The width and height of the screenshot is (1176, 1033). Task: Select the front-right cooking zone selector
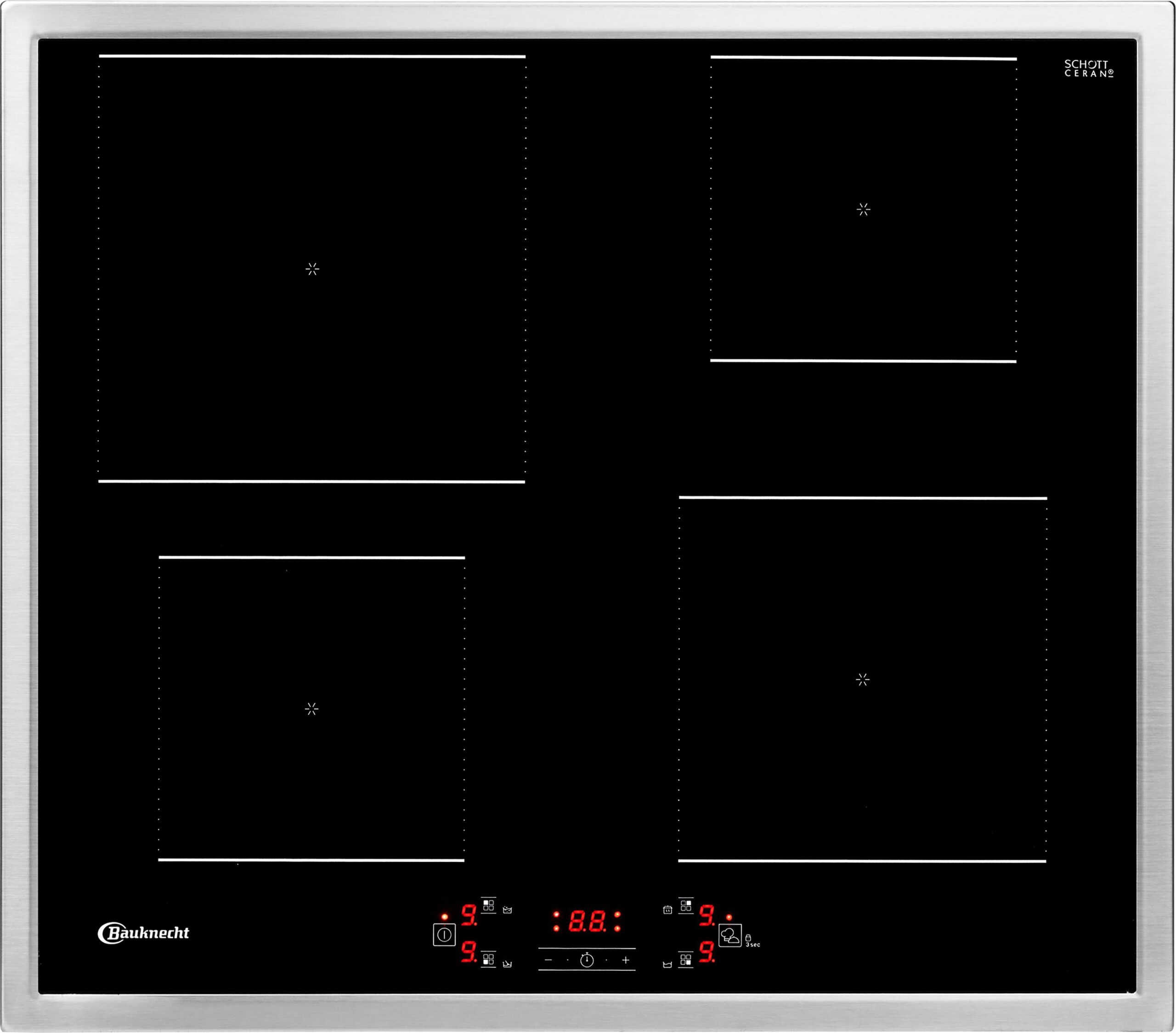click(x=686, y=960)
